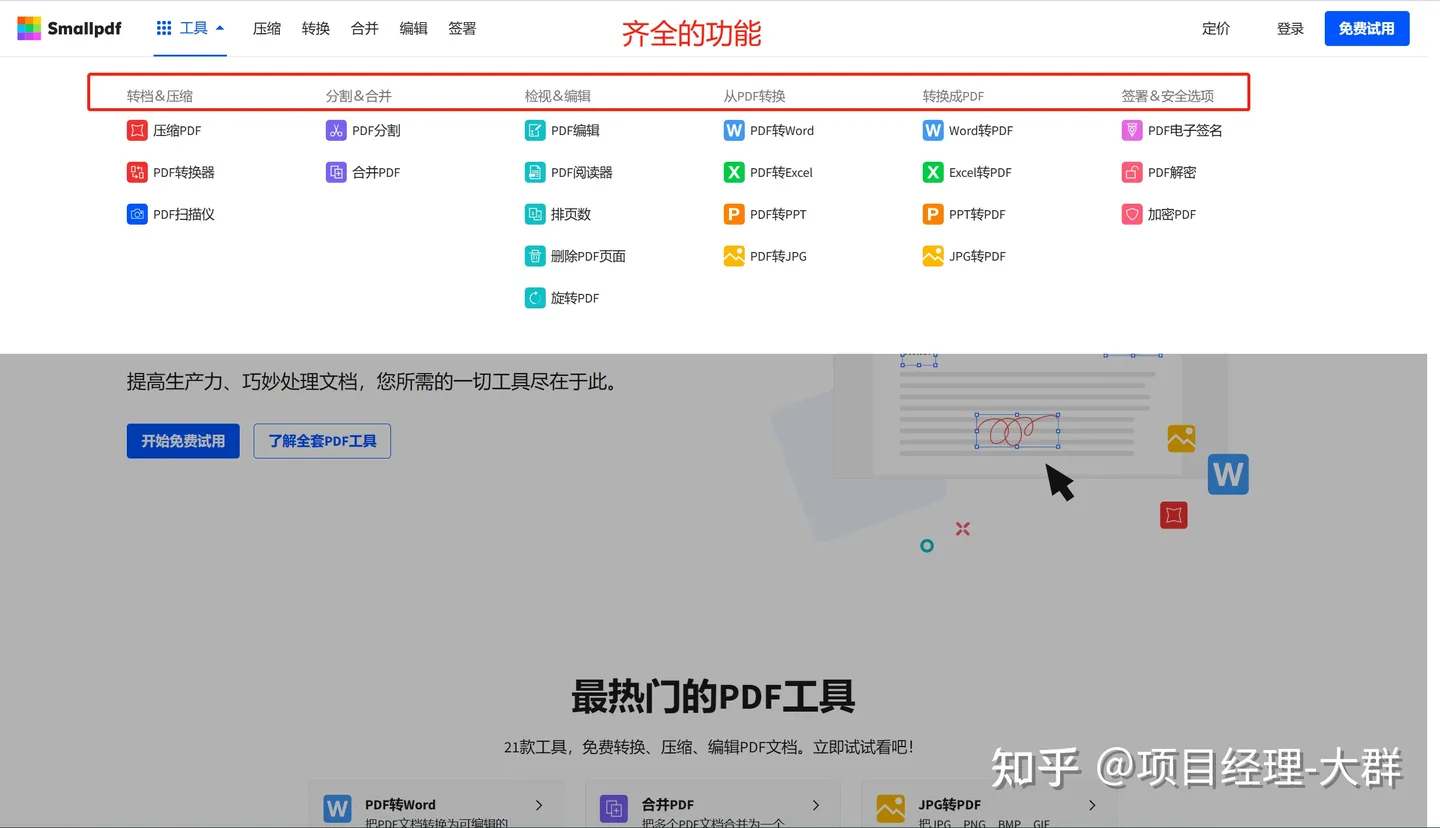Click the 合并PDF card title text
Image resolution: width=1440 pixels, height=828 pixels.
(x=668, y=804)
